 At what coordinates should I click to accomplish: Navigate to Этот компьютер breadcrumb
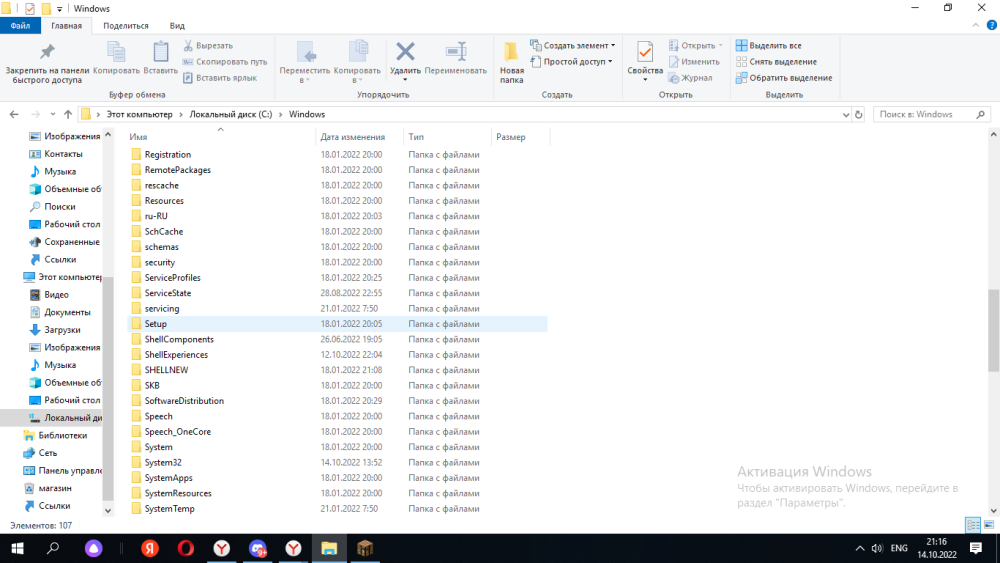click(139, 115)
